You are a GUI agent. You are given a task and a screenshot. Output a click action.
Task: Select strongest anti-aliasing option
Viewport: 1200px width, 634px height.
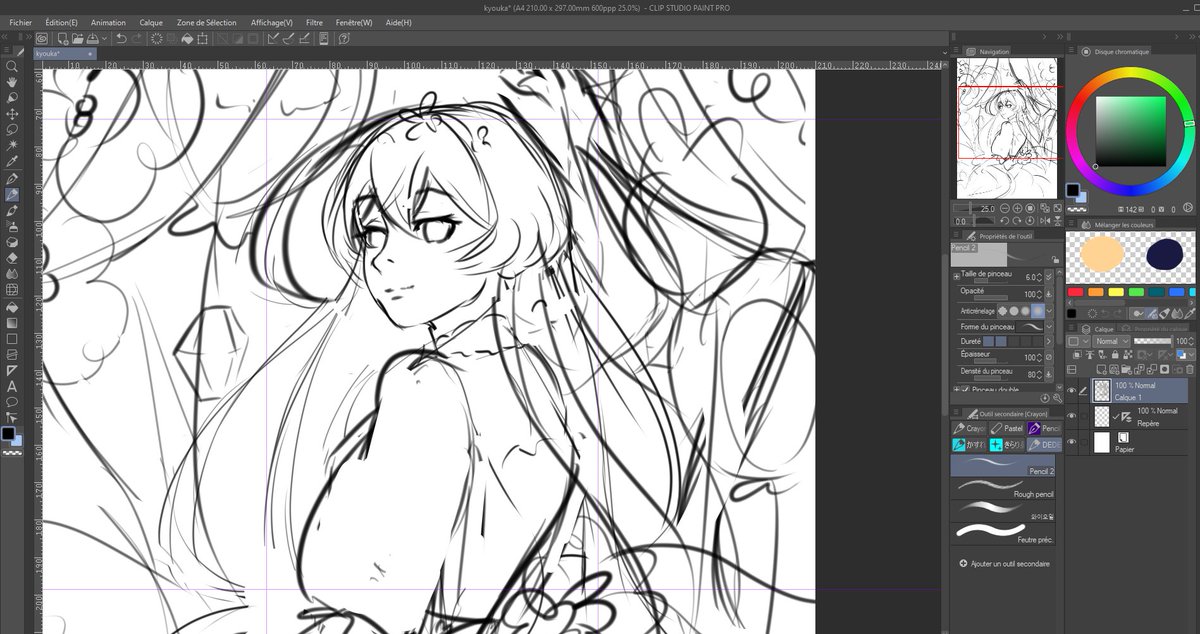(1037, 310)
